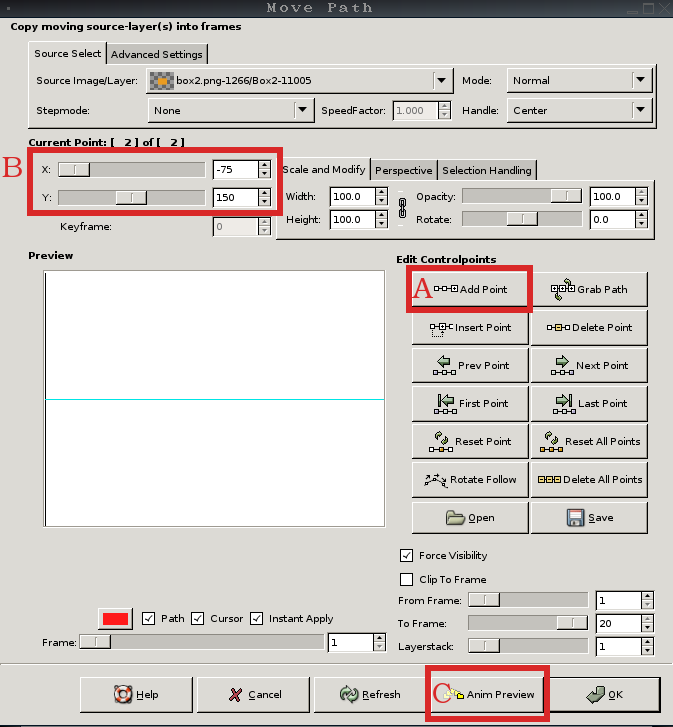Refresh the preview
This screenshot has height=727, width=673.
click(x=370, y=695)
